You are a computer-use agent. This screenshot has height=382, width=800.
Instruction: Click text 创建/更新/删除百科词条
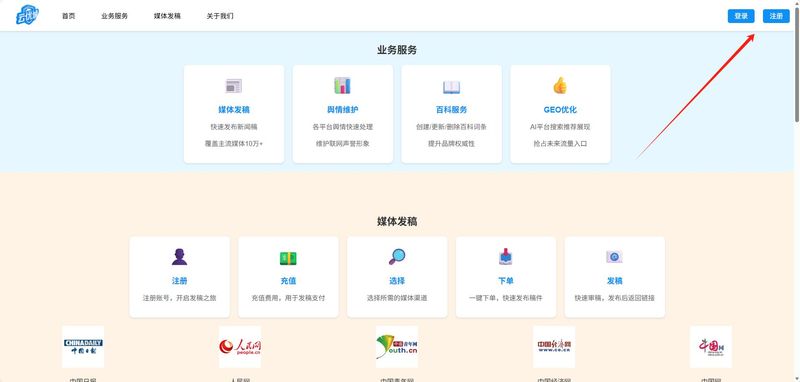[x=452, y=127]
